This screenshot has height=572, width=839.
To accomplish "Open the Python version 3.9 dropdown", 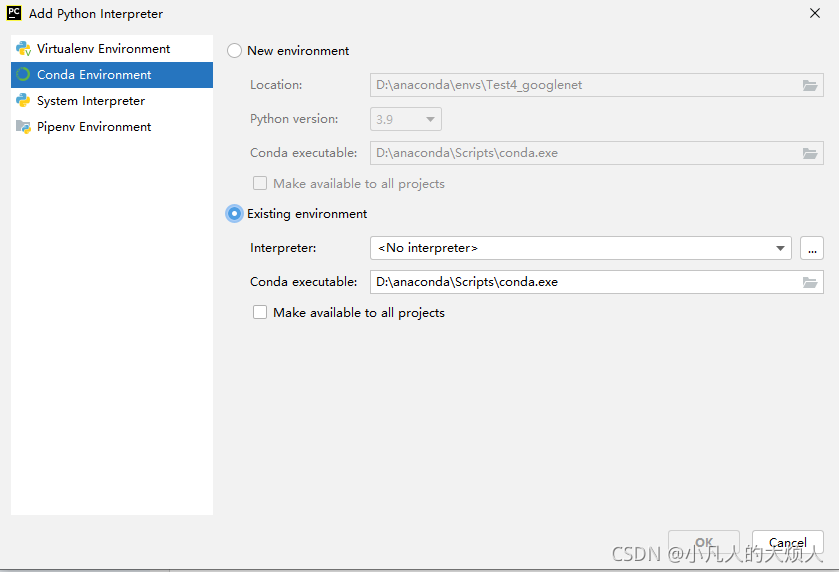I will [x=406, y=119].
